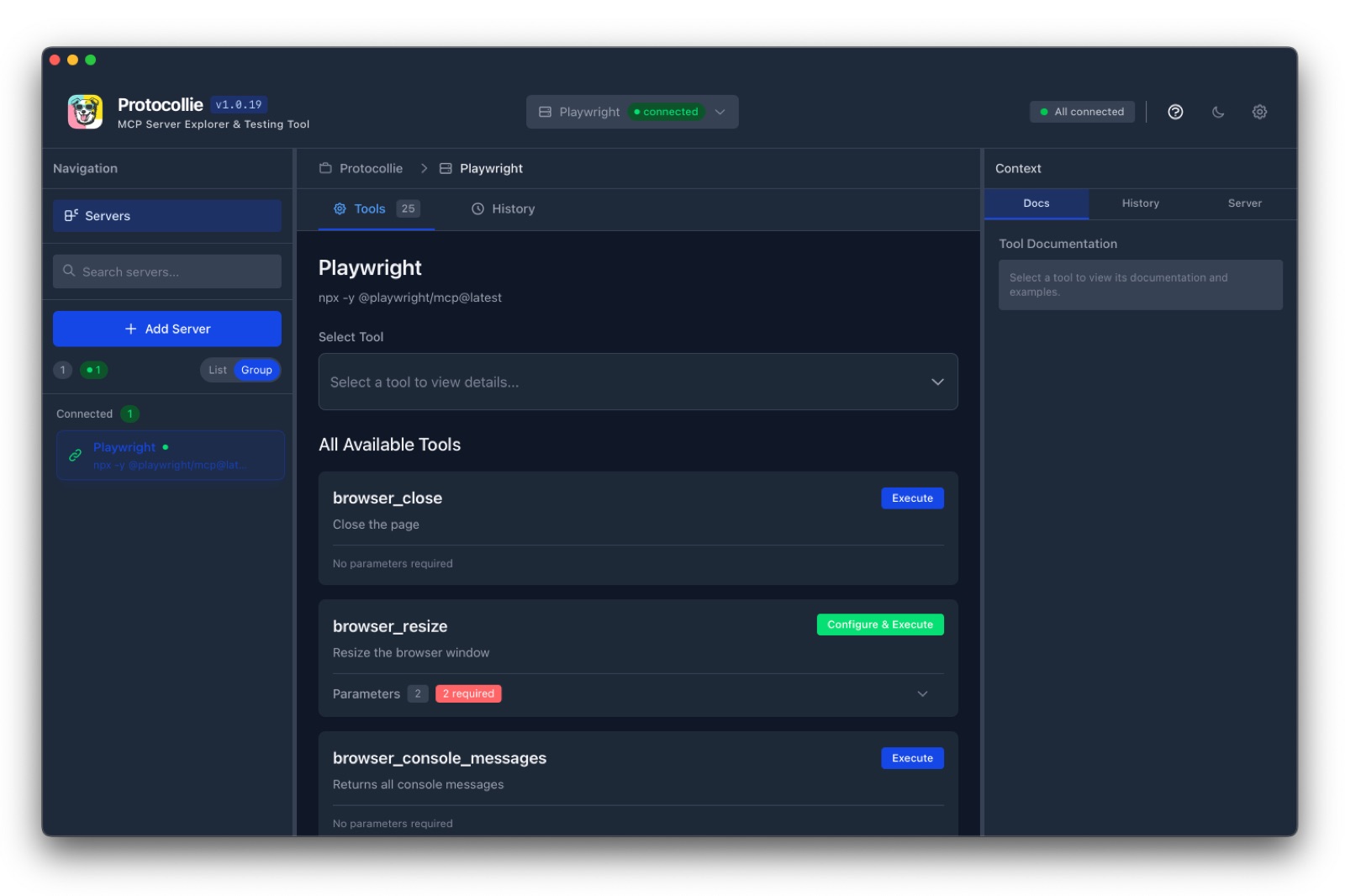Click the npx -y @playwright/mcp@latest command text
The width and height of the screenshot is (1345, 896).
click(410, 298)
